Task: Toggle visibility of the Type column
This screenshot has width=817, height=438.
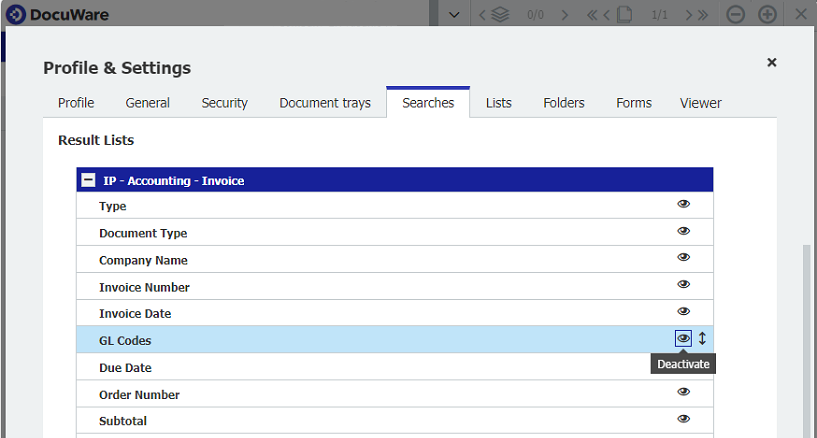Action: click(x=684, y=204)
